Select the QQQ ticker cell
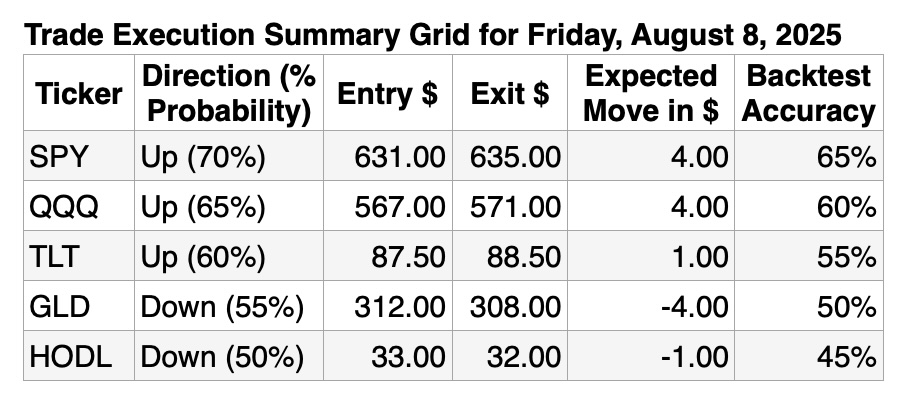 coord(79,206)
